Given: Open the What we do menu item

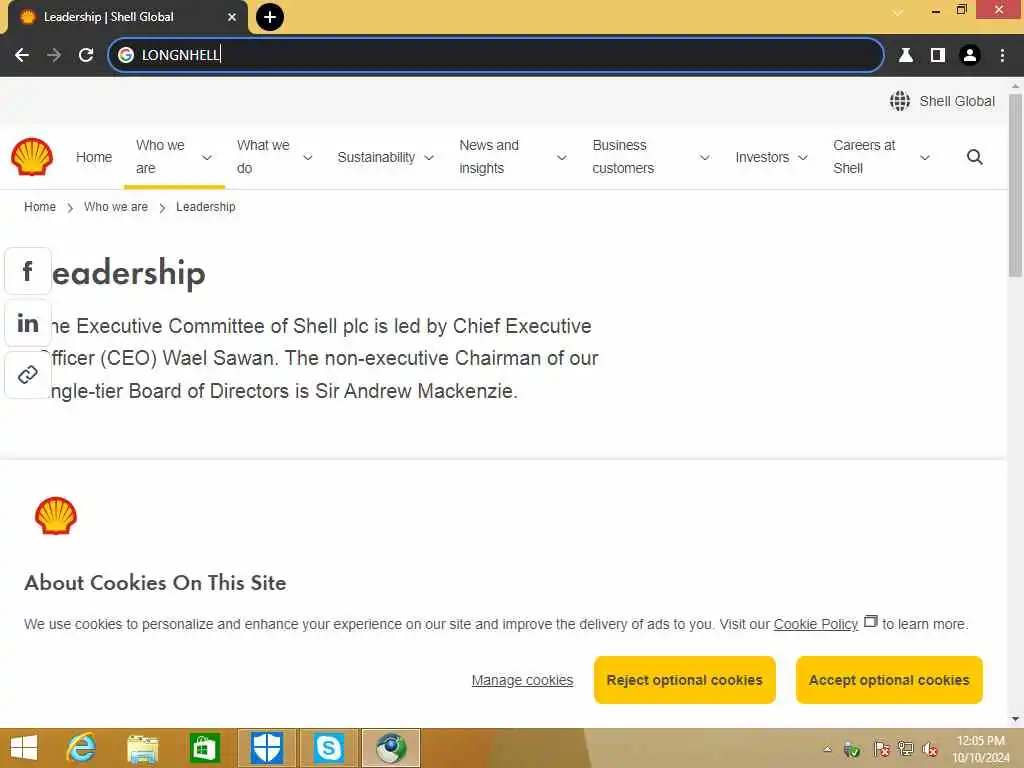Looking at the screenshot, I should tap(263, 157).
